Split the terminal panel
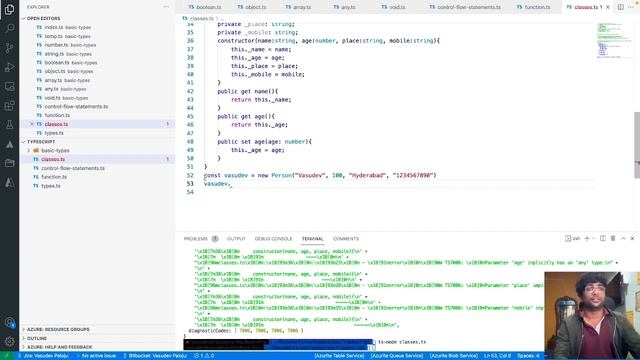 click(x=603, y=238)
